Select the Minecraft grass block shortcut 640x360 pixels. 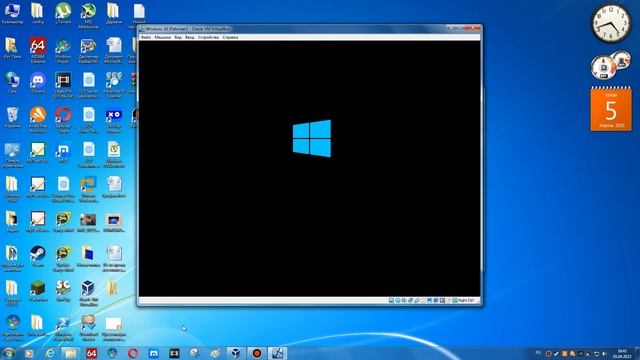tap(38, 291)
